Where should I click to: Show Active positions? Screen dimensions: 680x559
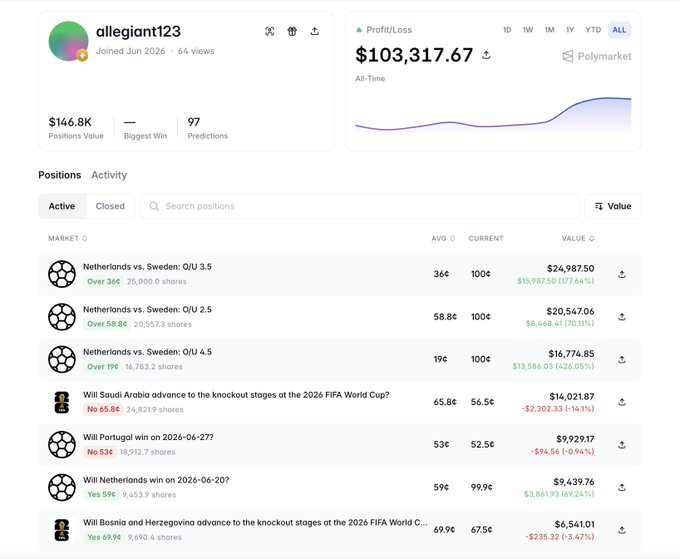pyautogui.click(x=62, y=206)
